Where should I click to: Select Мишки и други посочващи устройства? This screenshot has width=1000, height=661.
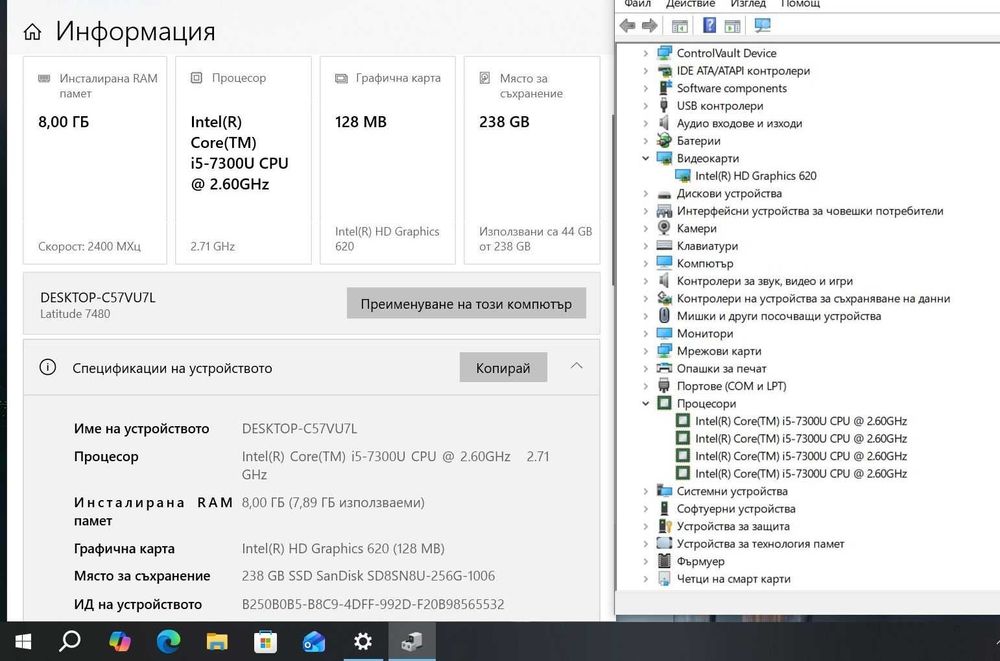(x=779, y=316)
